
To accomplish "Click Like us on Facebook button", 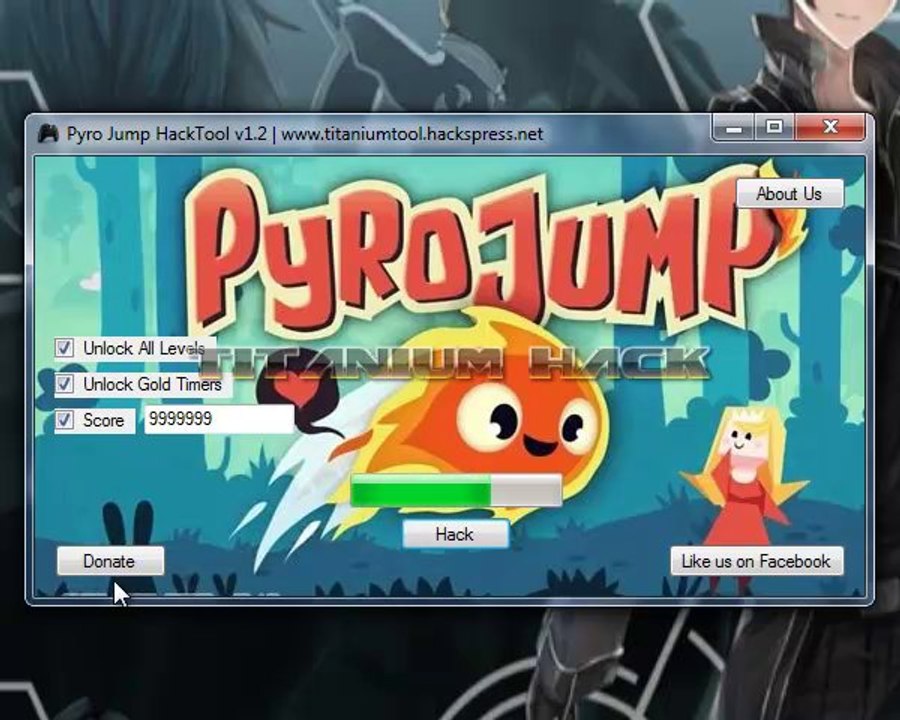I will (757, 561).
